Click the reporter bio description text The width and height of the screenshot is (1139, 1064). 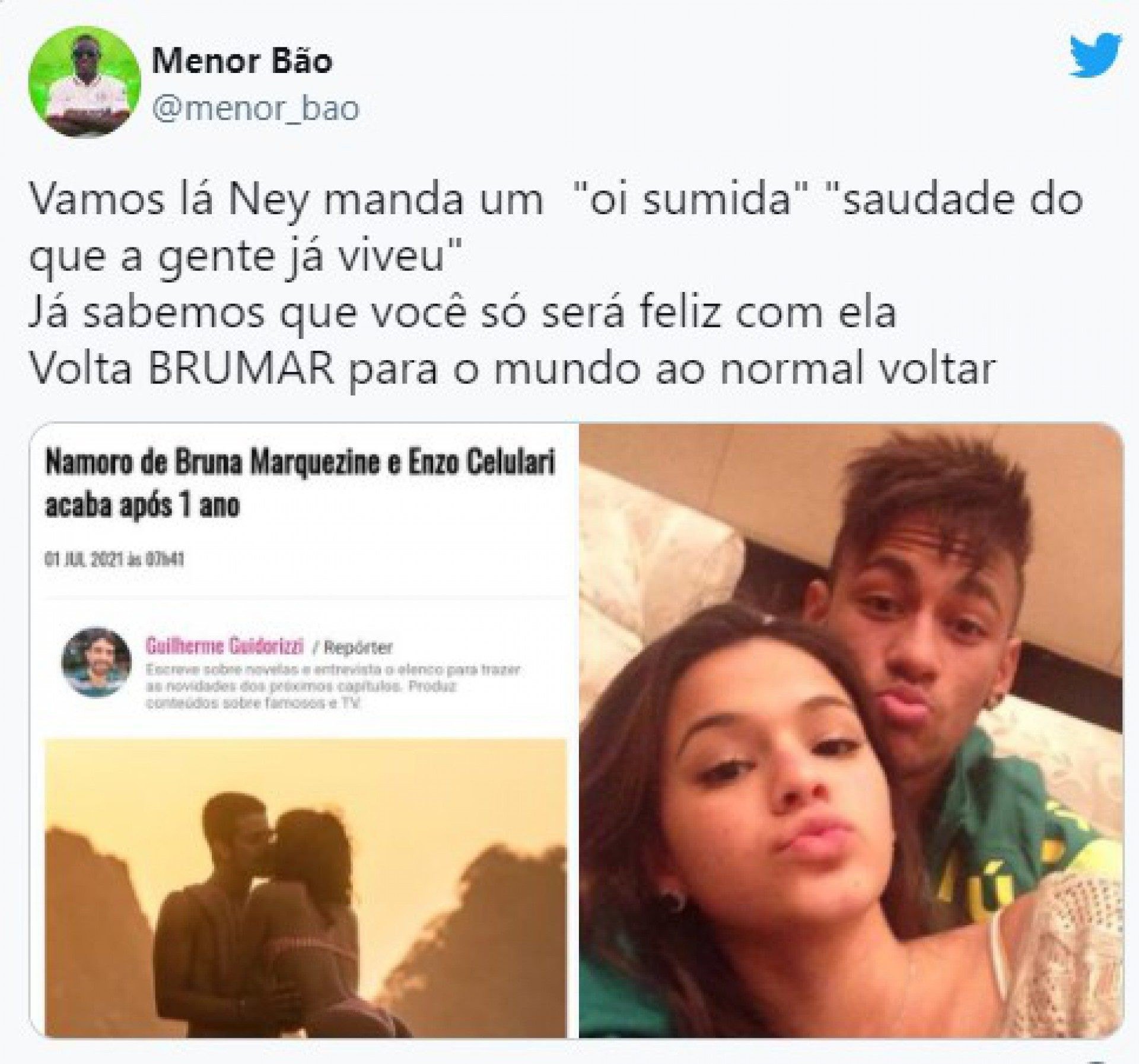(x=332, y=687)
